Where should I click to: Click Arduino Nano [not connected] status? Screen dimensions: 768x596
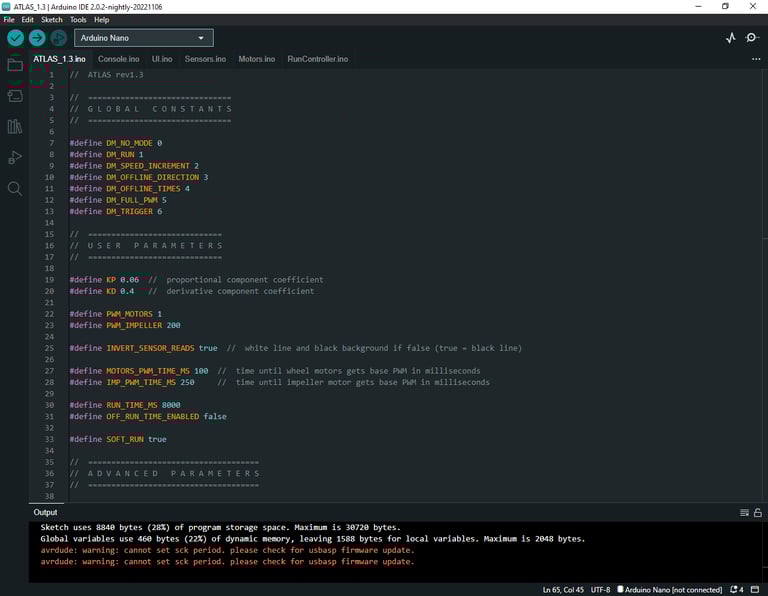coord(669,589)
